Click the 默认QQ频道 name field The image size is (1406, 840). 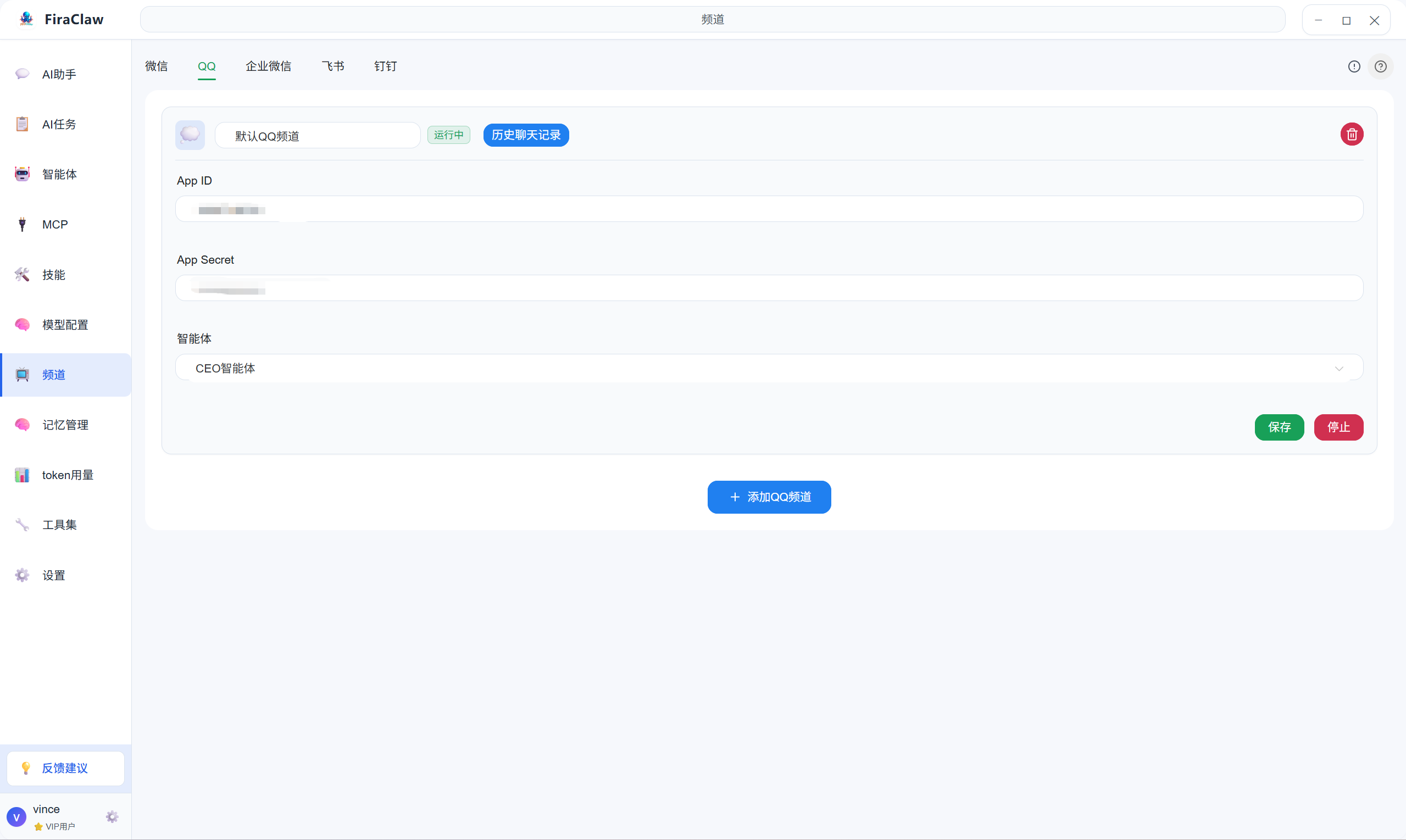318,135
